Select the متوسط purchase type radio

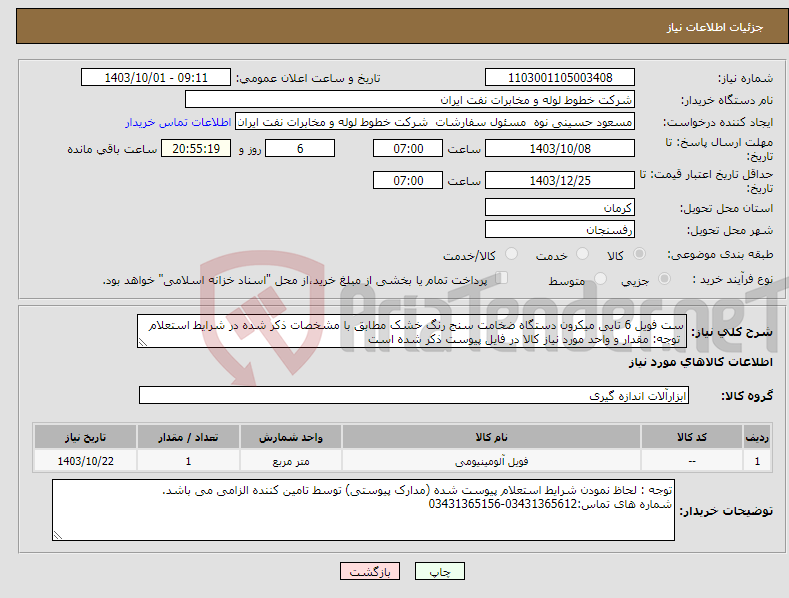click(600, 278)
